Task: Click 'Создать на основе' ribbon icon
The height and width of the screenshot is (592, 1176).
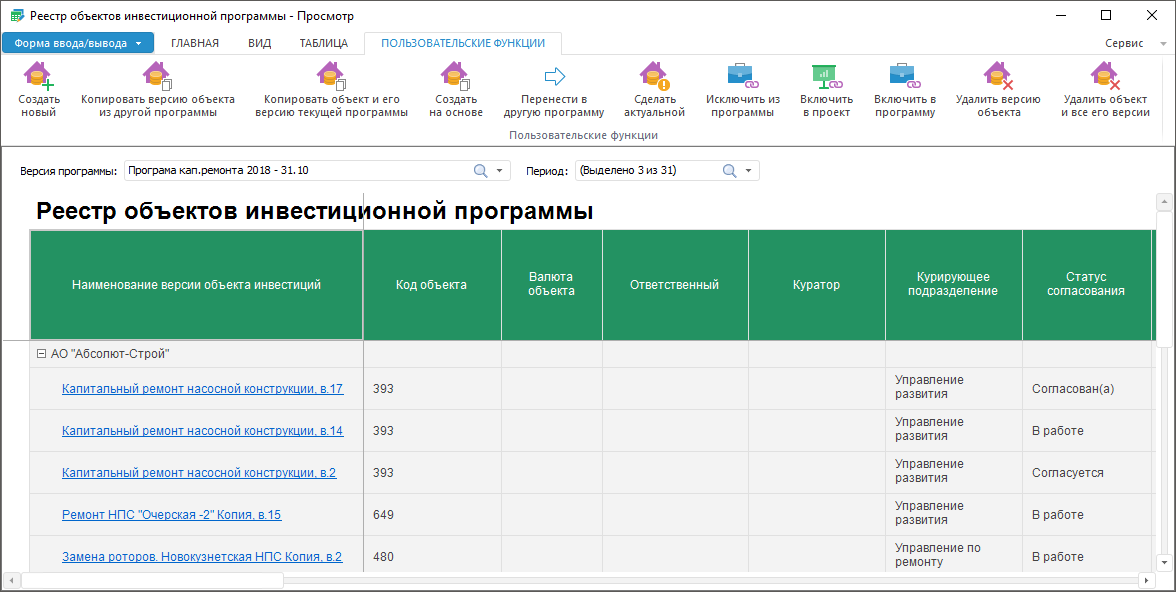Action: (x=456, y=77)
